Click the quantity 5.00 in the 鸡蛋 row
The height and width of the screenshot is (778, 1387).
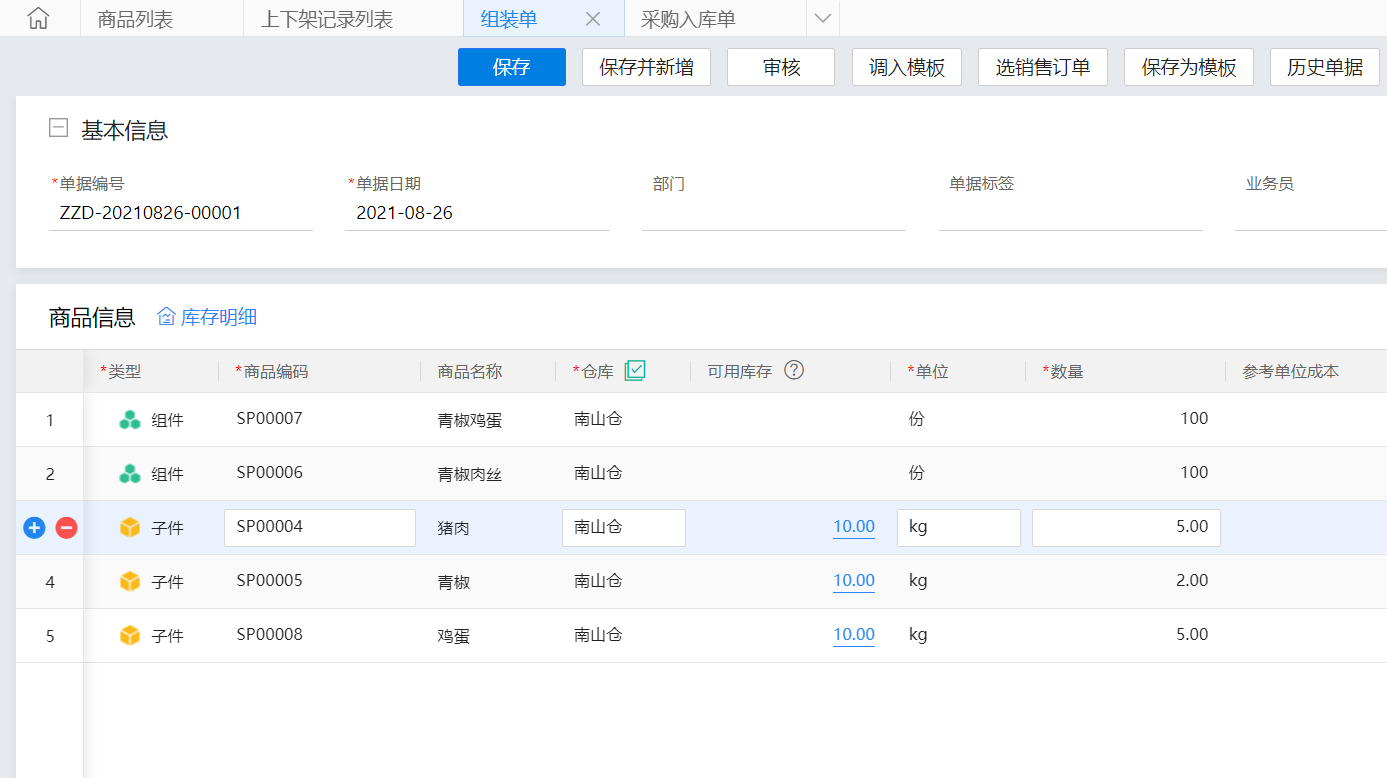(x=1192, y=635)
